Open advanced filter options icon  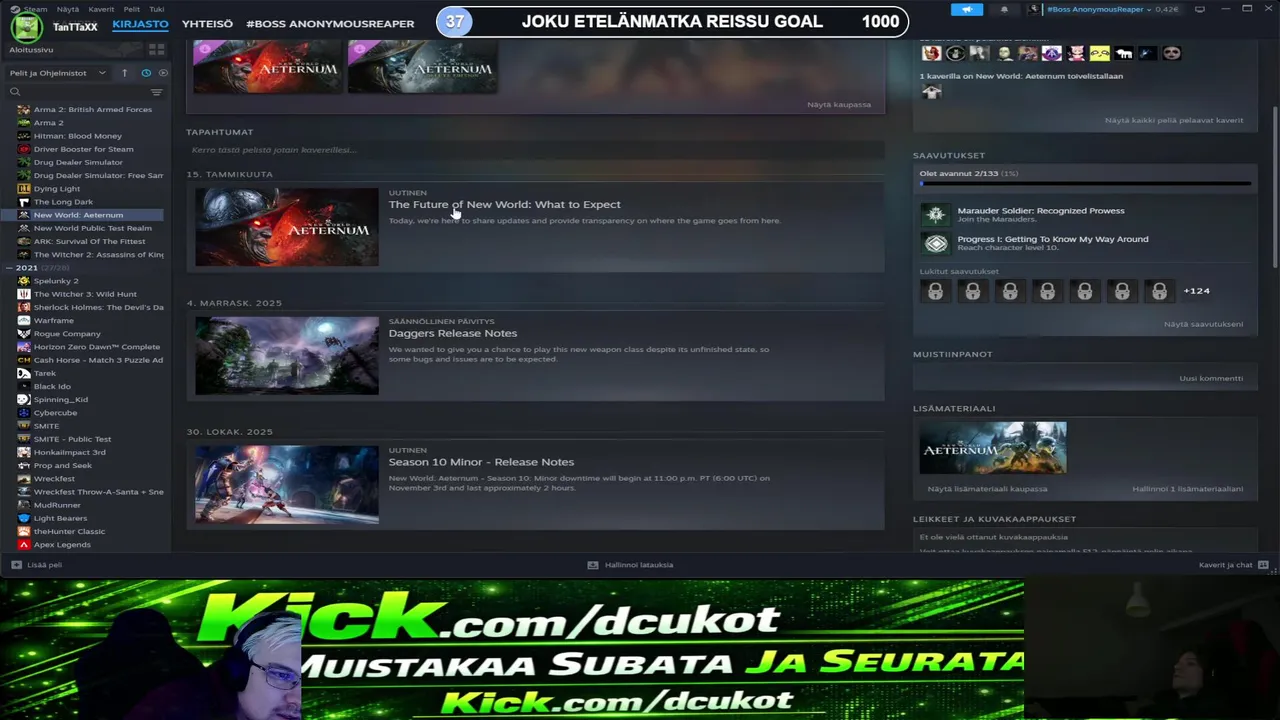(x=156, y=92)
